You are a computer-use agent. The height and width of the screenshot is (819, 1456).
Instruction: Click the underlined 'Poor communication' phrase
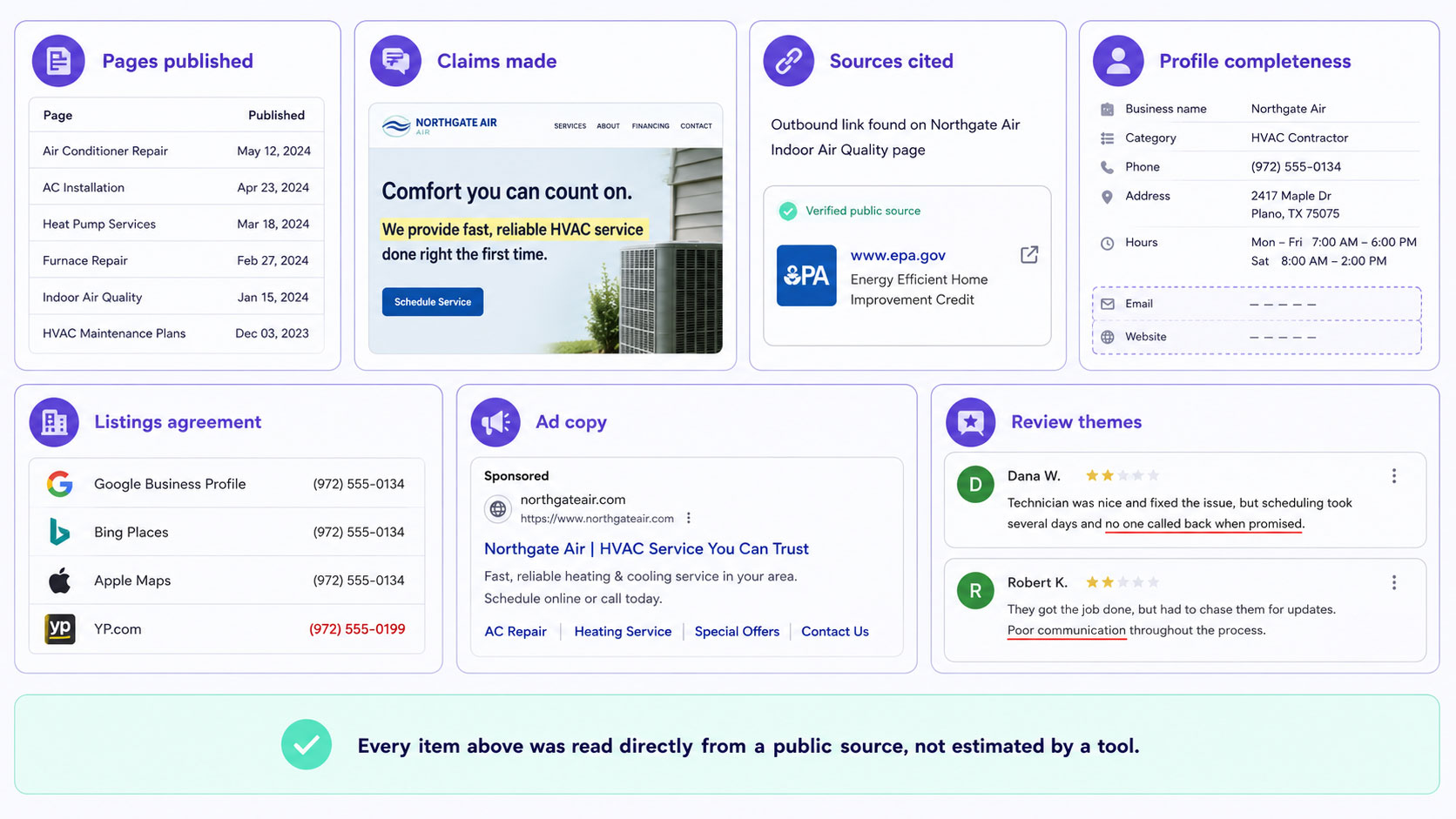pyautogui.click(x=1067, y=630)
